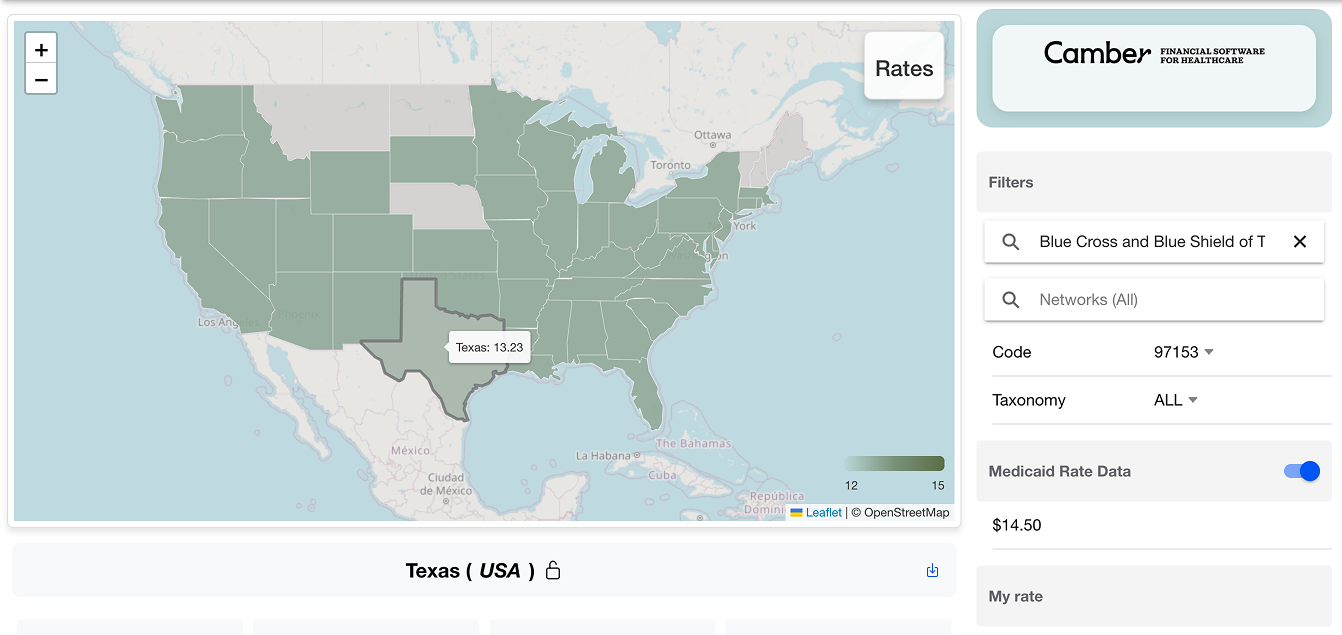
Task: Disable the Medicaid Rate Data toggle
Action: [1300, 470]
